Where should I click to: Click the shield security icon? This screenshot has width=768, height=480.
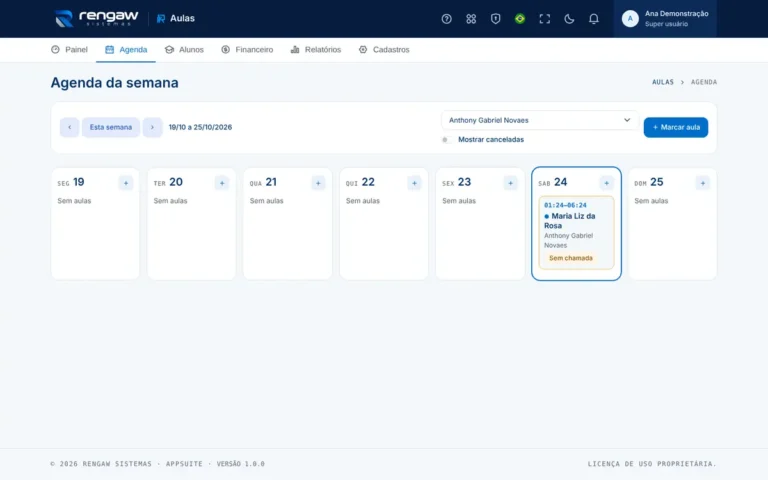495,19
